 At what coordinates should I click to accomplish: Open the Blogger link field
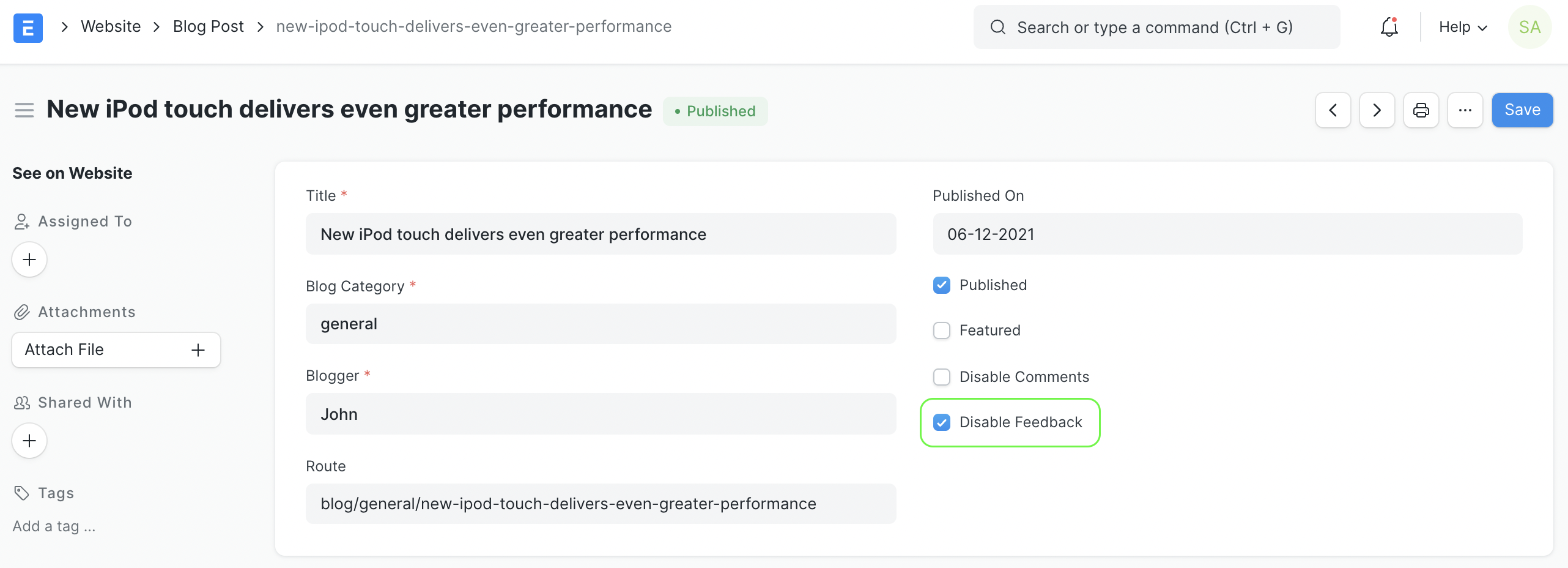[x=601, y=414]
